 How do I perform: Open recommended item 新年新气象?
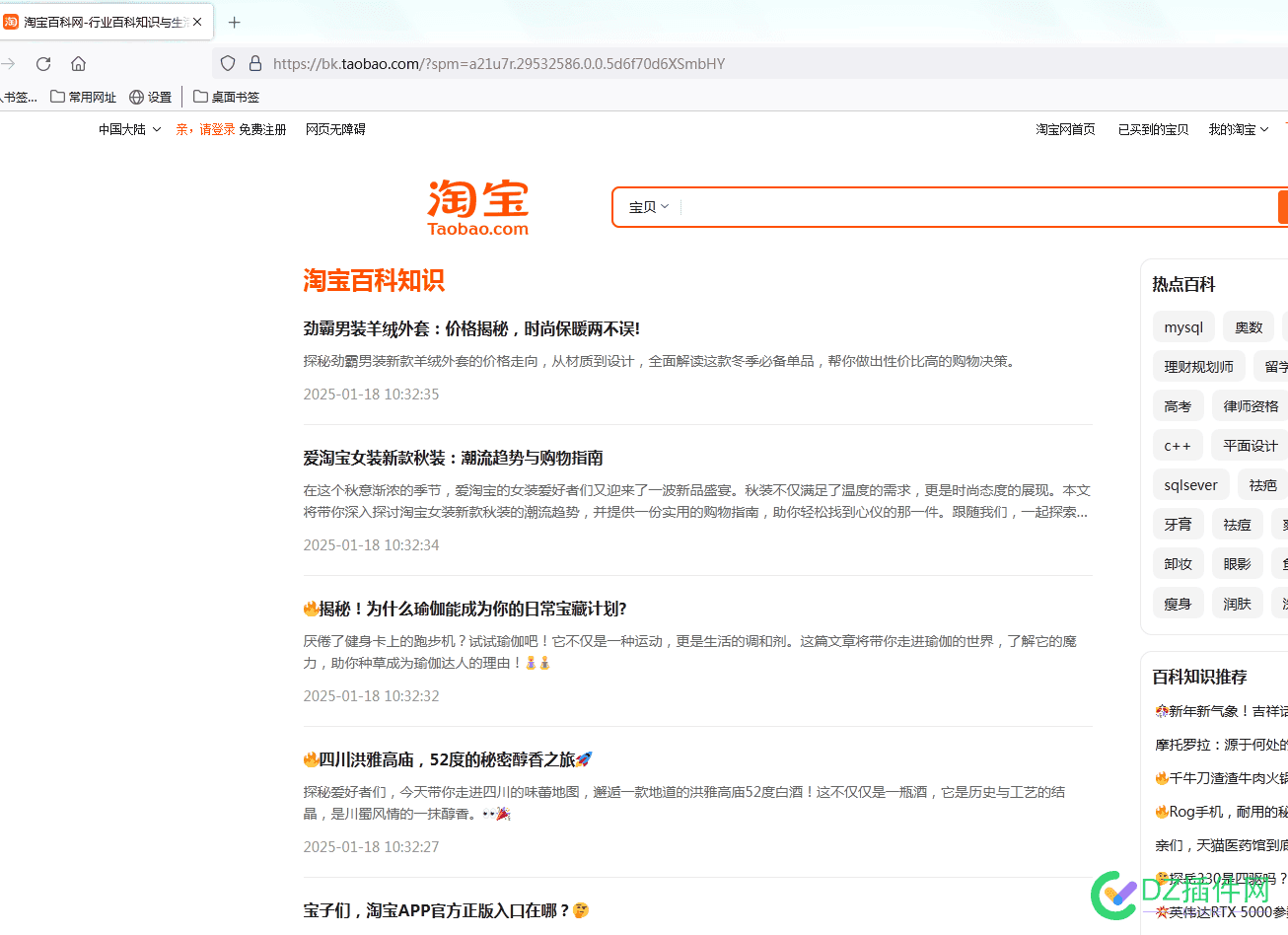point(1221,711)
